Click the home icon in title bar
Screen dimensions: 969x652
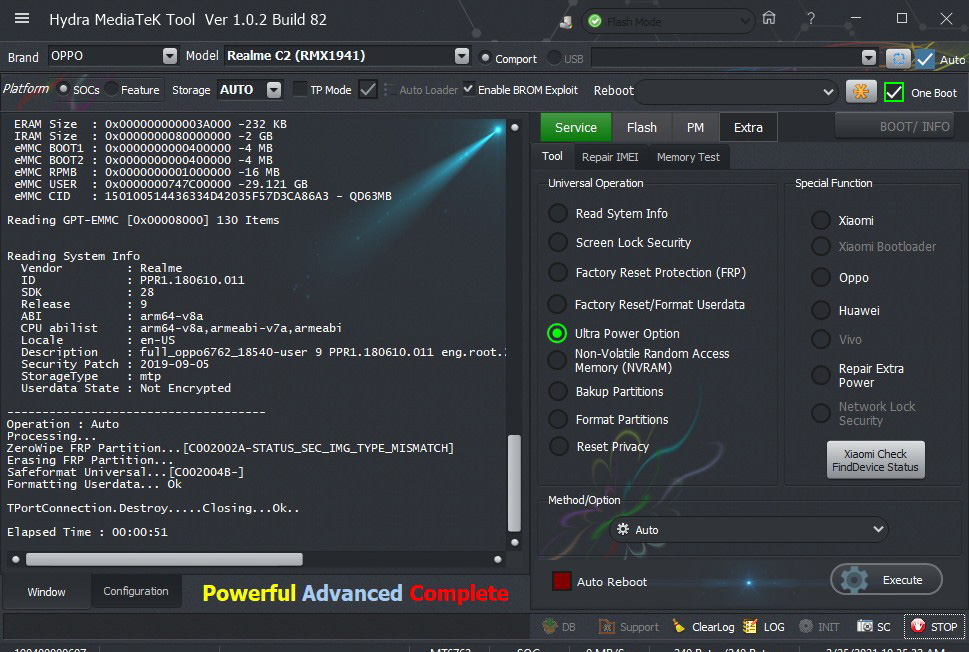pos(768,19)
